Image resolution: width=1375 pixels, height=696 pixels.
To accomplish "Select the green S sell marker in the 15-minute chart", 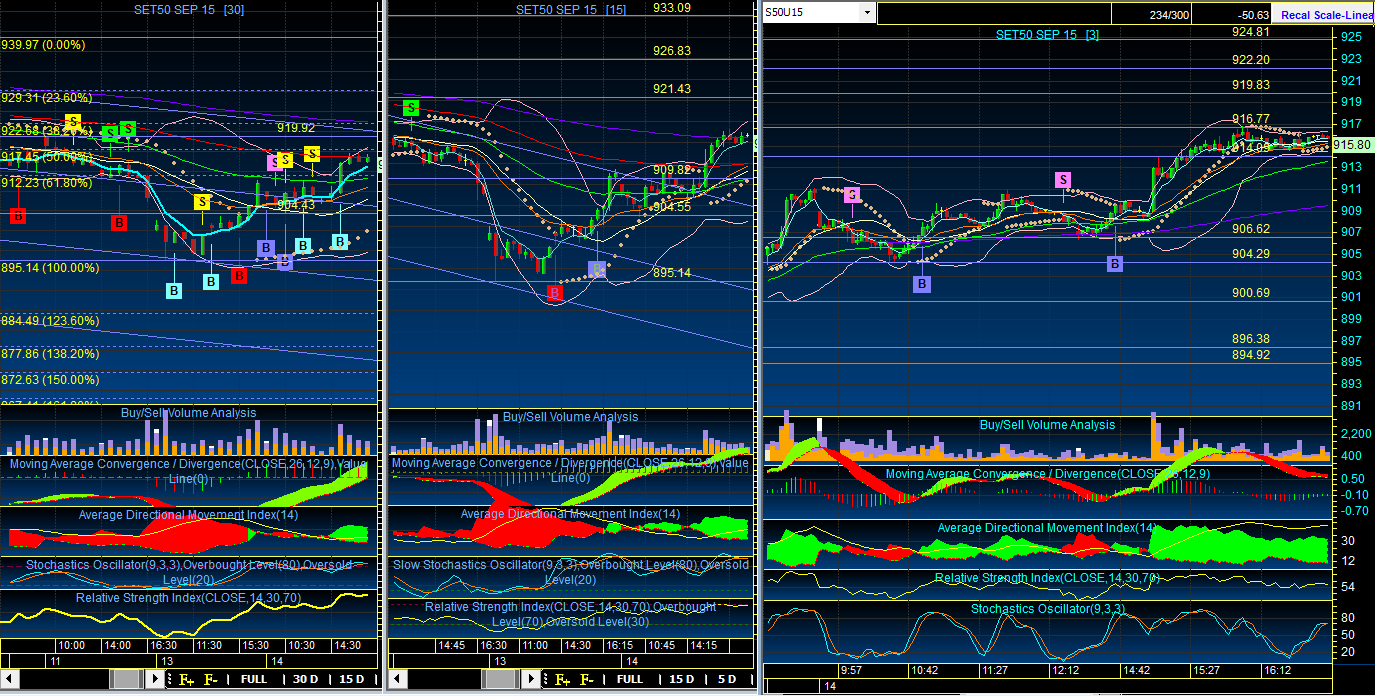I will tap(410, 108).
